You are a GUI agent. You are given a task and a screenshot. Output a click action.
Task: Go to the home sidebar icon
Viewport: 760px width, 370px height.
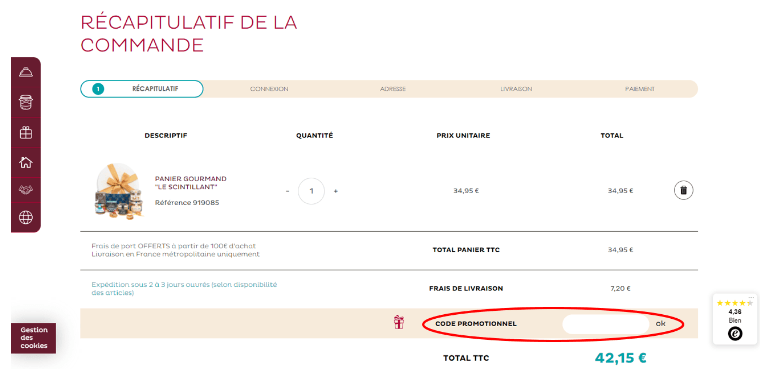click(x=26, y=162)
